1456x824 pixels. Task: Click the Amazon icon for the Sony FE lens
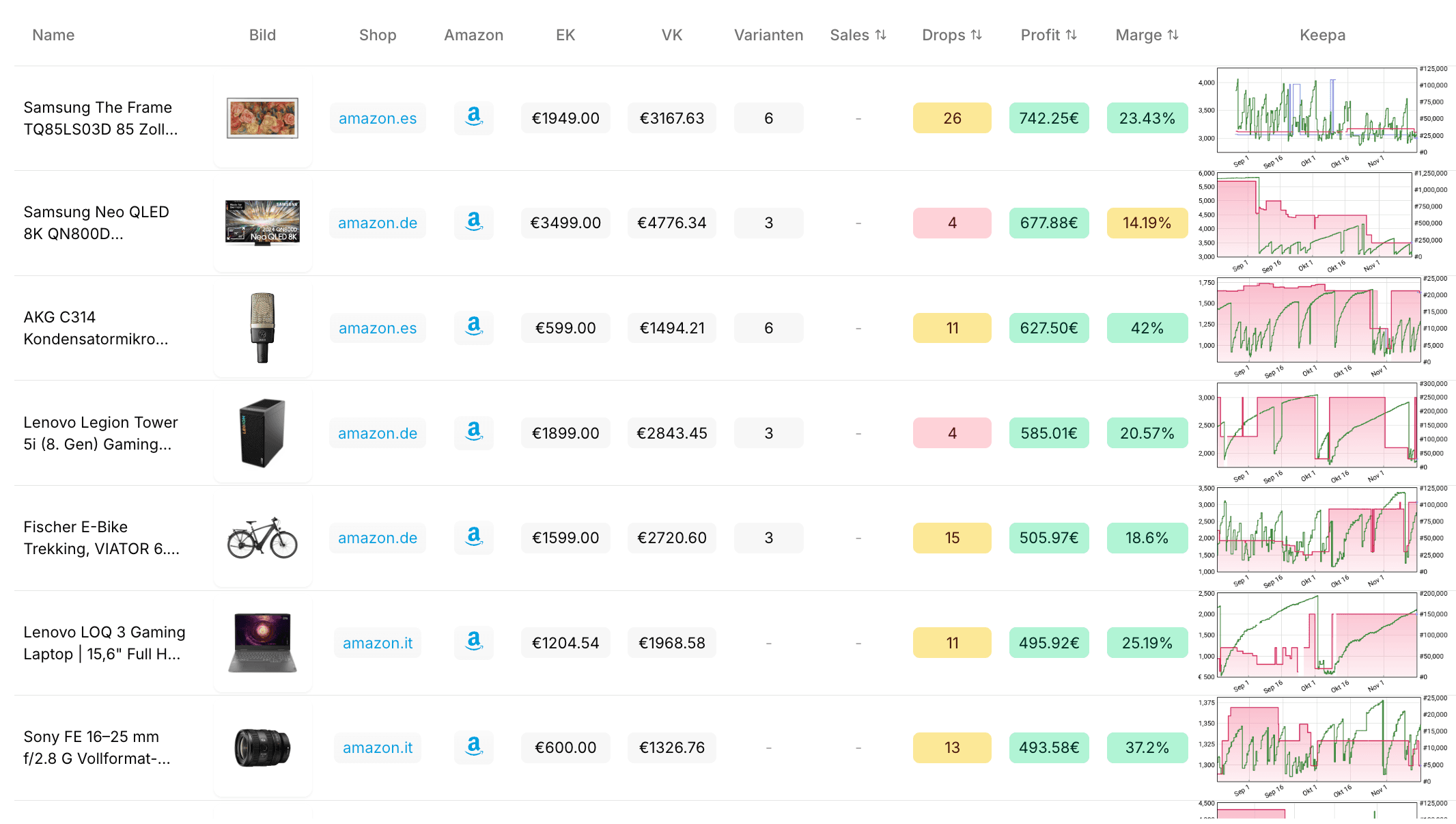tap(474, 747)
